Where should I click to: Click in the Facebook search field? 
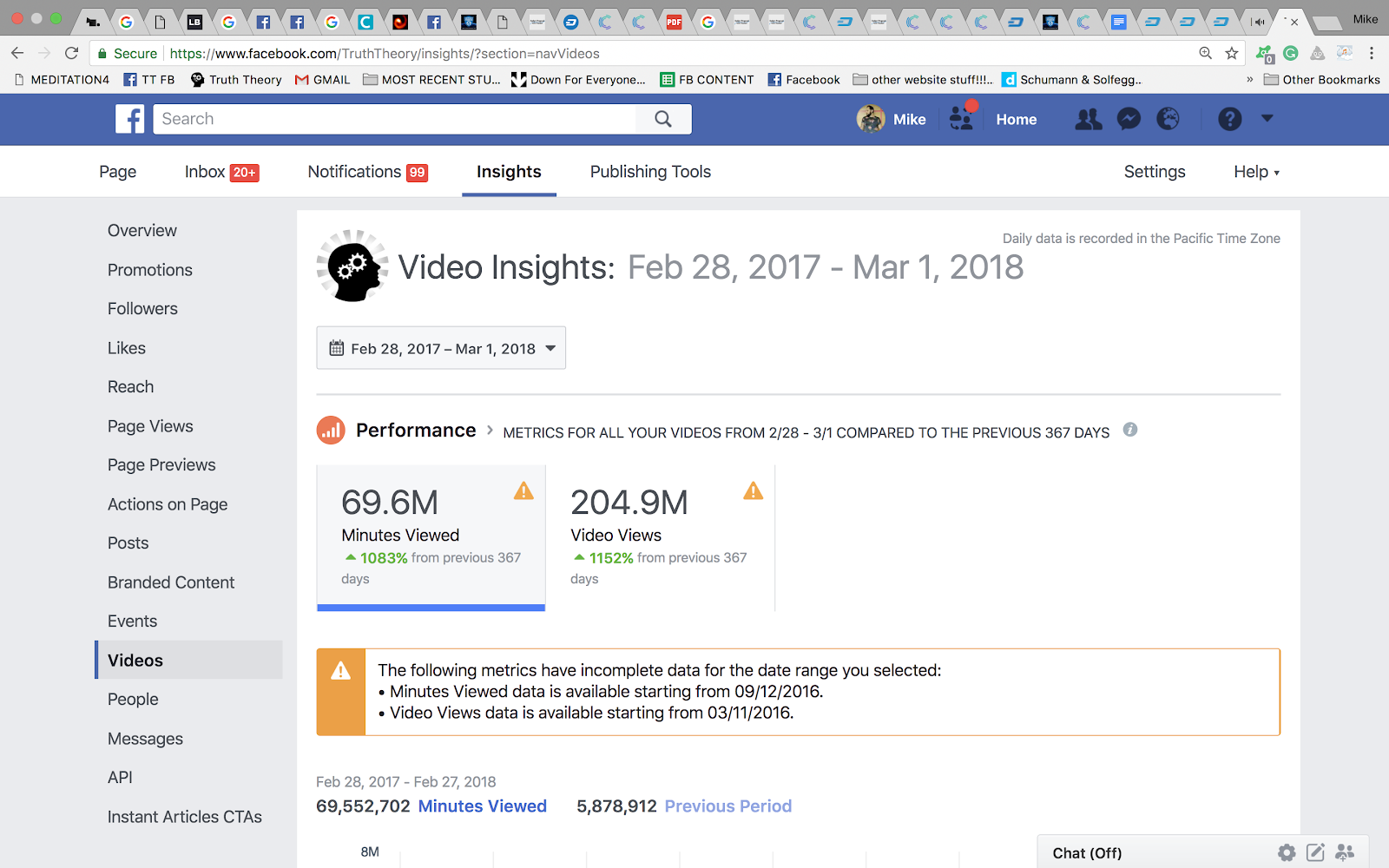pyautogui.click(x=395, y=119)
